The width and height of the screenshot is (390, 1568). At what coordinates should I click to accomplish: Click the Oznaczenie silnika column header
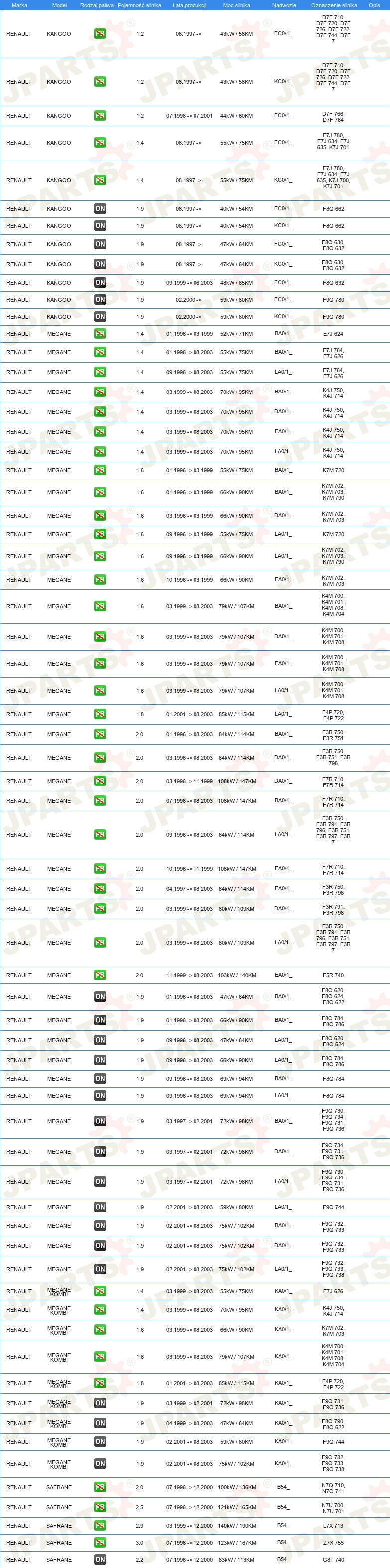[334, 5]
